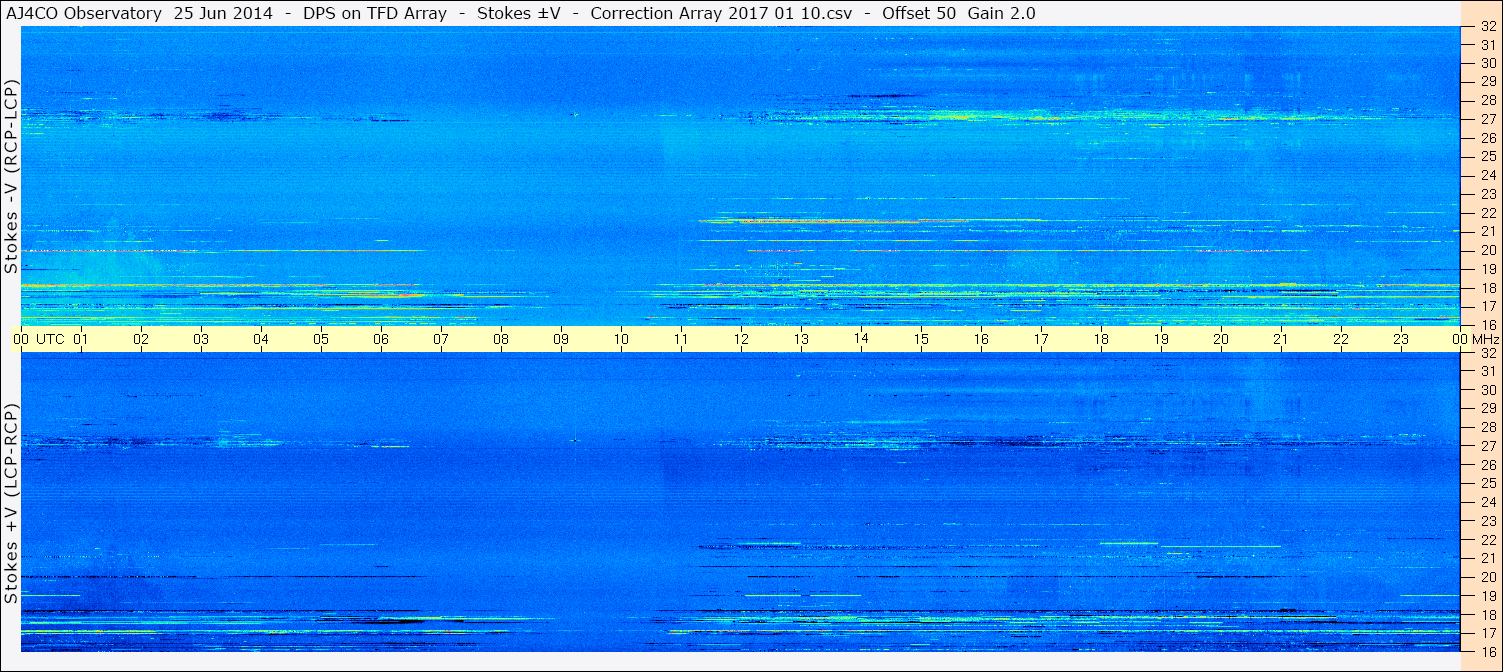Viewport: 1503px width, 672px height.
Task: Pick the 06 hour label on UTC axis
Action: (x=381, y=339)
